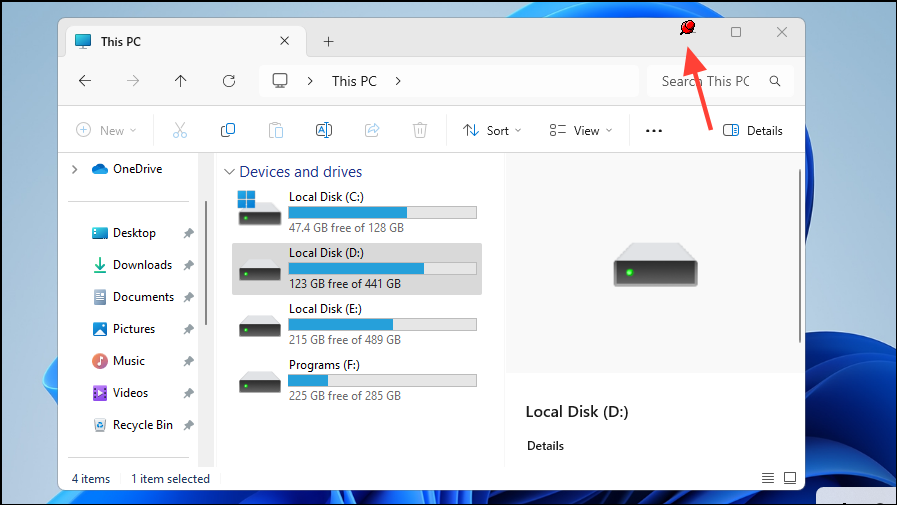This screenshot has width=897, height=505.
Task: Click the Delete trash can icon
Action: 420,130
